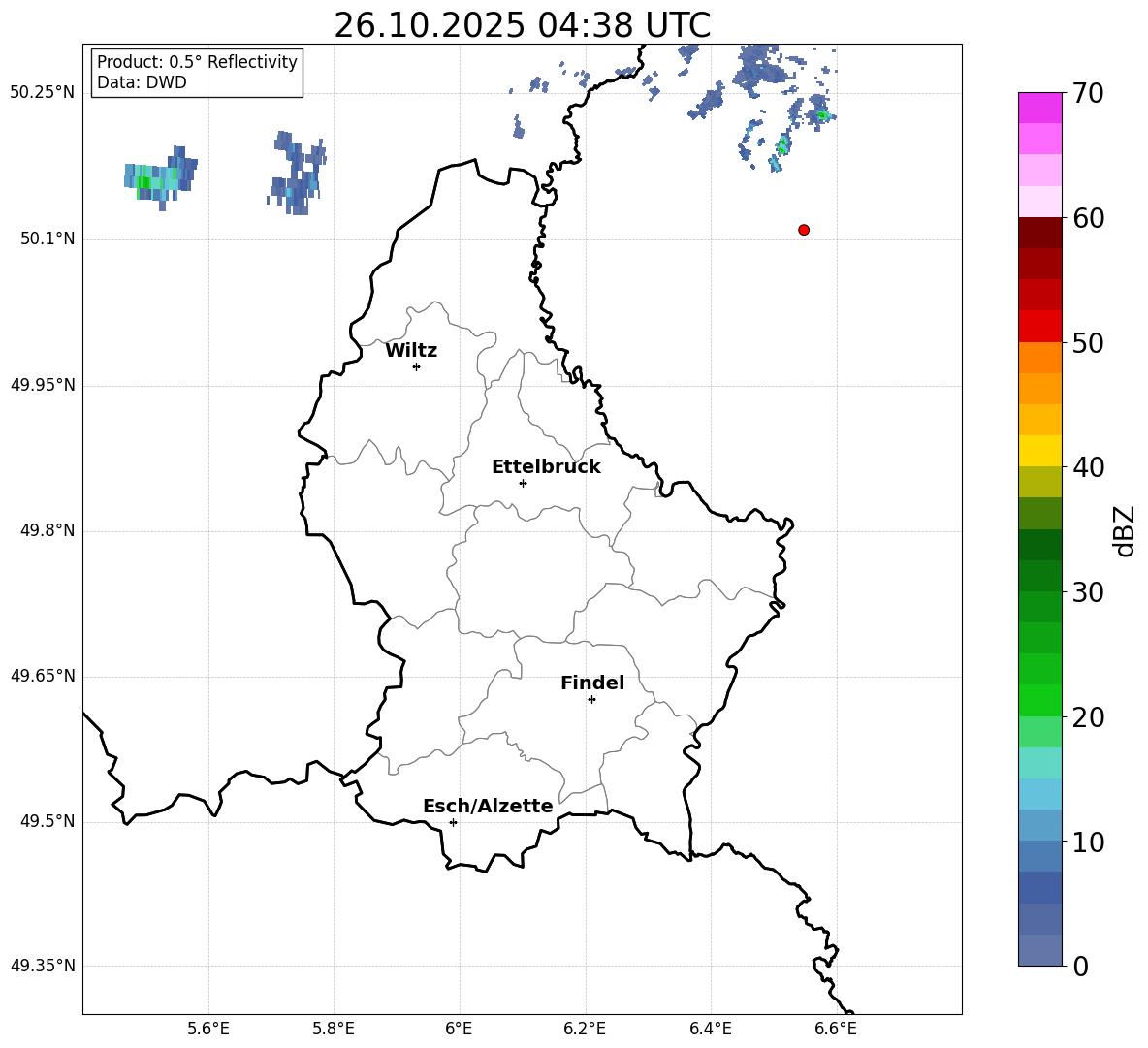Click the red dot radar location marker
The height and width of the screenshot is (1048, 1148).
click(x=803, y=230)
